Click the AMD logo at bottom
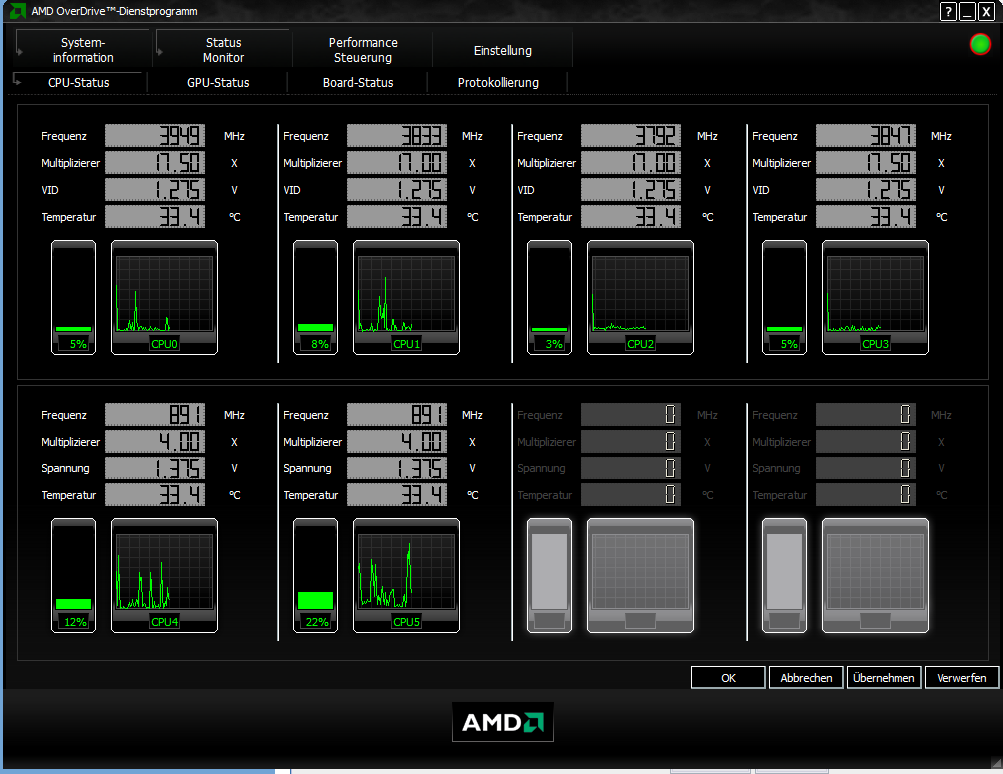 click(503, 722)
